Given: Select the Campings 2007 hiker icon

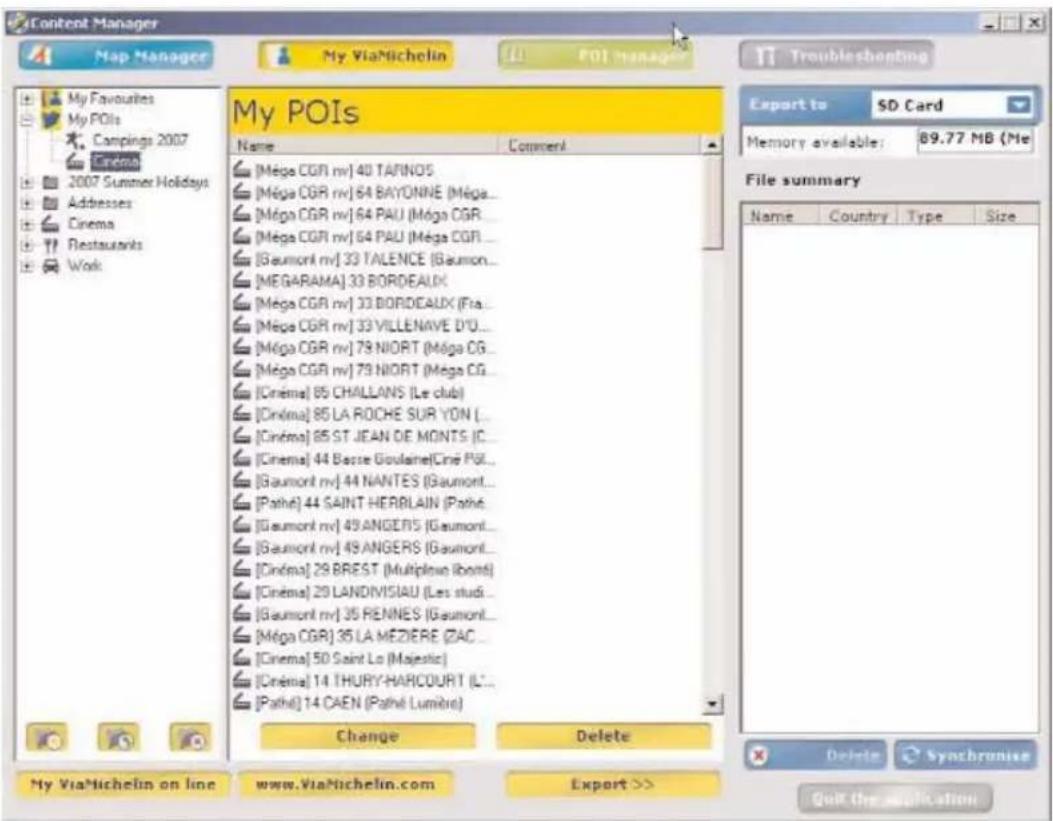Looking at the screenshot, I should [75, 141].
